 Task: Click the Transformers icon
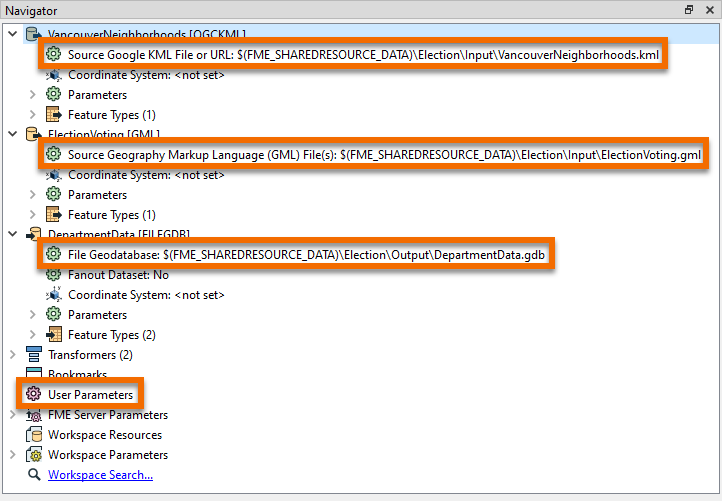[x=34, y=355]
